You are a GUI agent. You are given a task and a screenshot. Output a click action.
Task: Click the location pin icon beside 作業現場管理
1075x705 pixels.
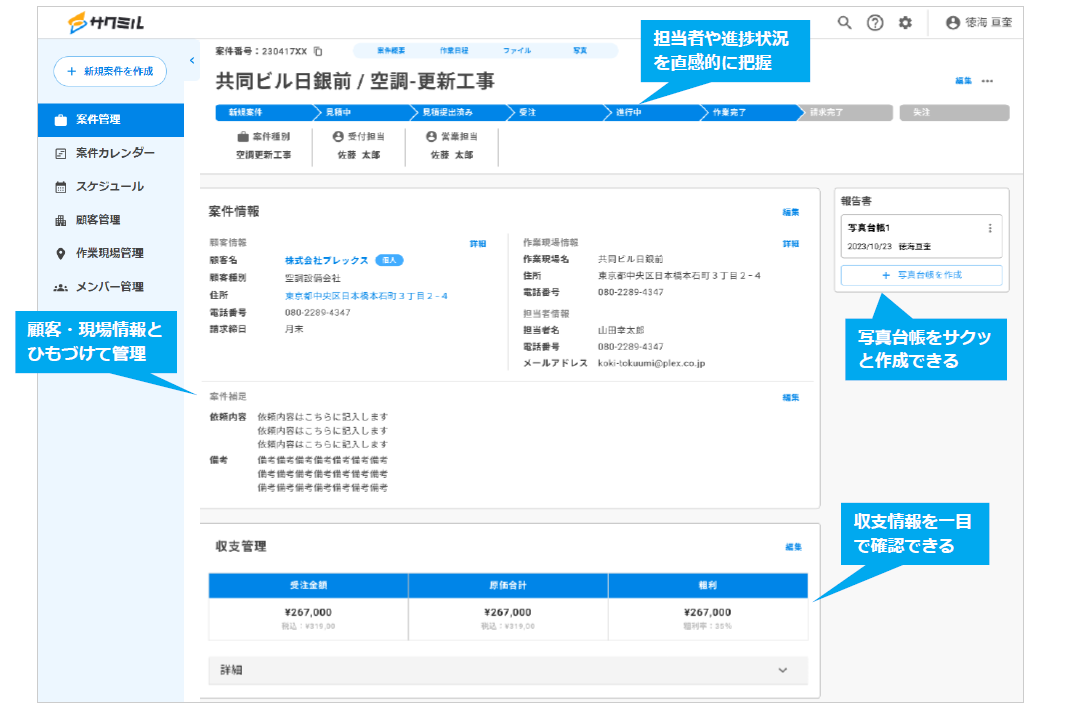tap(60, 254)
